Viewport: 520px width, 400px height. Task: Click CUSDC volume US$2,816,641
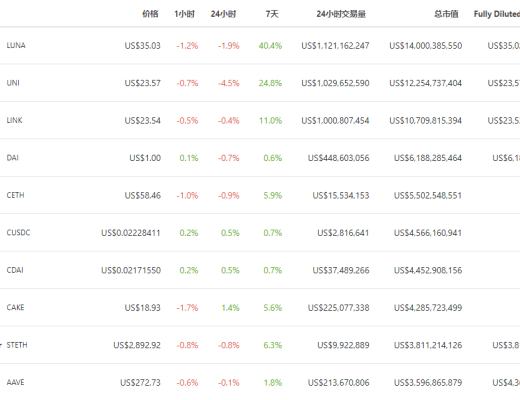pyautogui.click(x=343, y=233)
